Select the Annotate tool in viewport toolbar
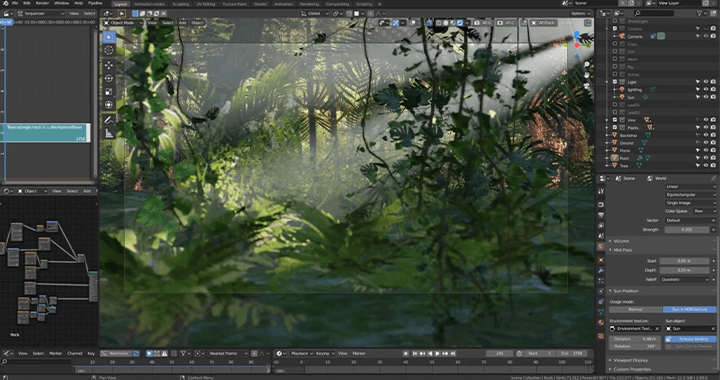720x380 pixels. tap(109, 120)
